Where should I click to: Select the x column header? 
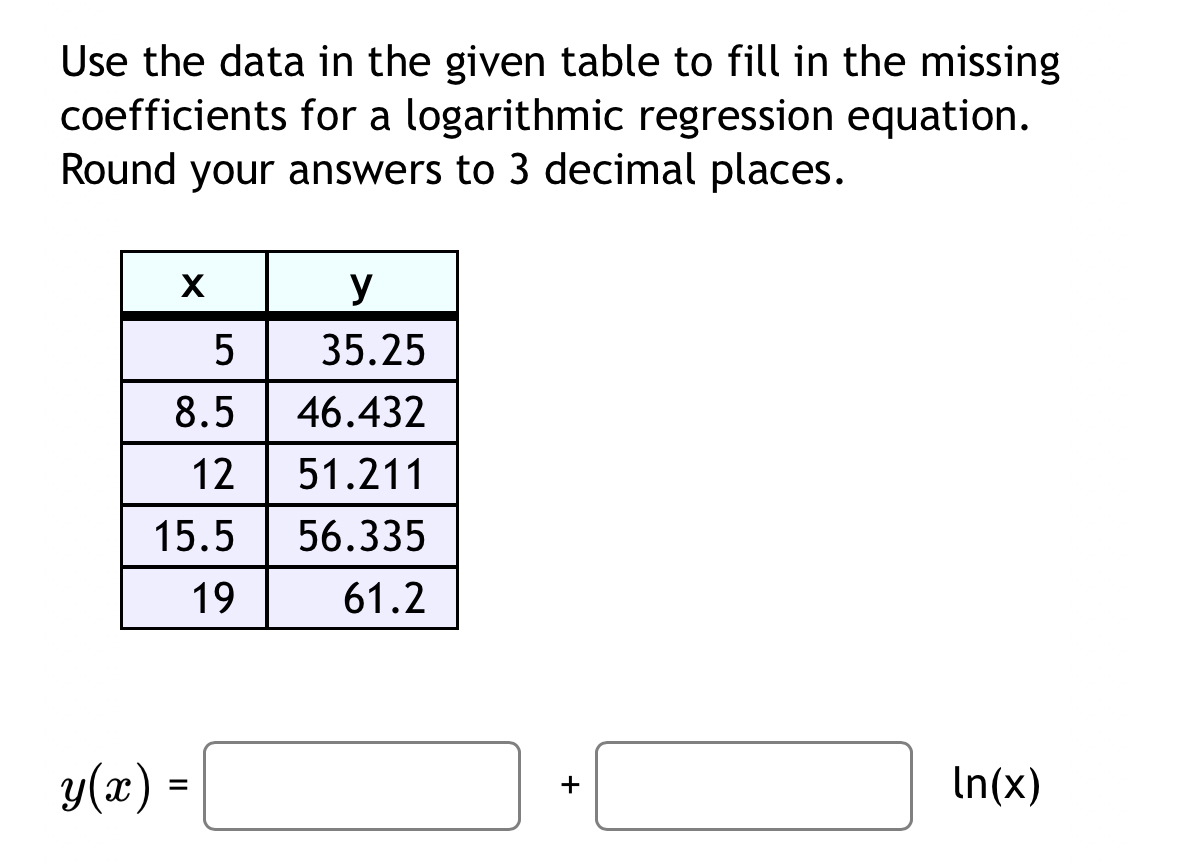[x=192, y=283]
